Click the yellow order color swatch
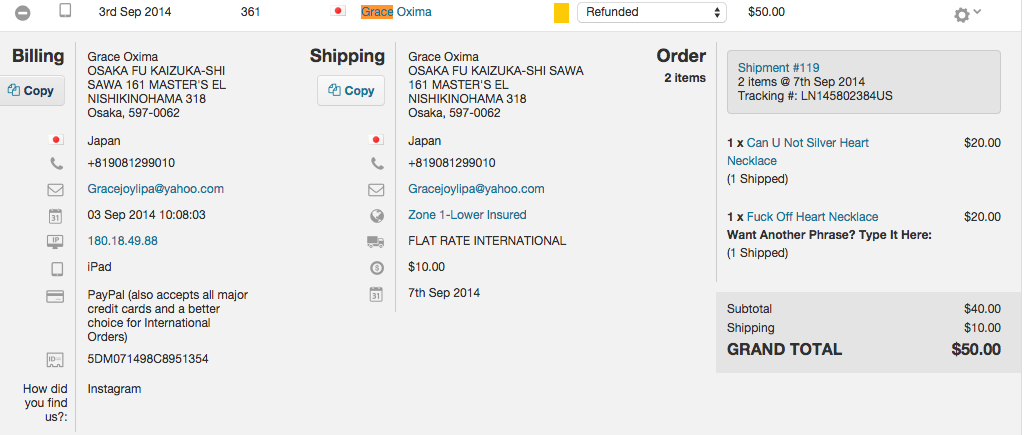Screen dimensions: 1028x435 tap(561, 14)
